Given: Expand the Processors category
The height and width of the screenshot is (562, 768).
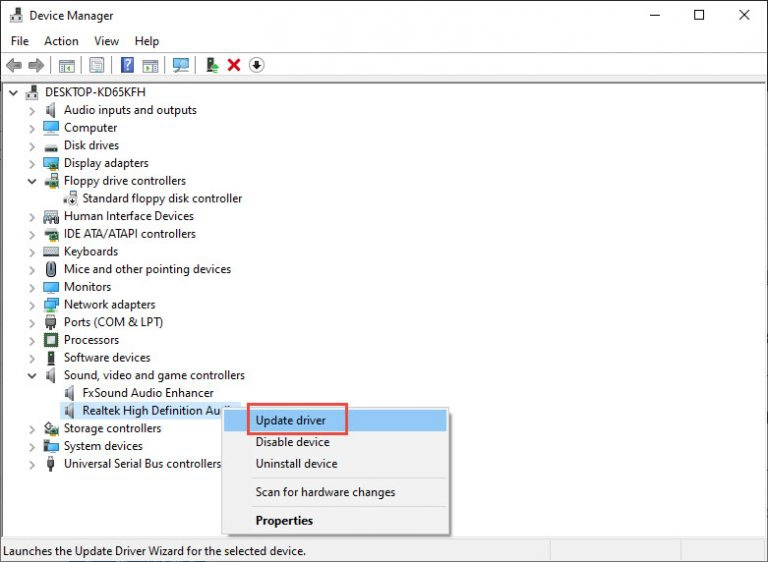Looking at the screenshot, I should pyautogui.click(x=32, y=341).
